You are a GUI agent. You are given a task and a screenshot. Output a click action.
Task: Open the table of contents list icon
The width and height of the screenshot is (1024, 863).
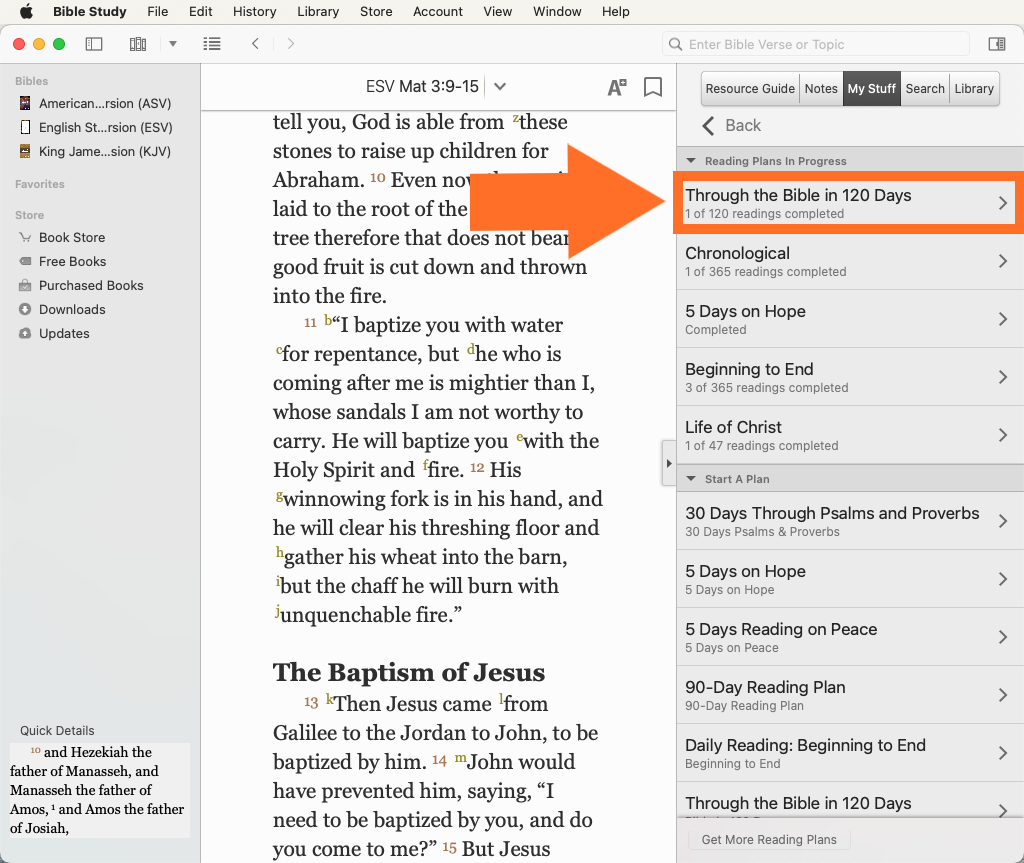(x=211, y=44)
